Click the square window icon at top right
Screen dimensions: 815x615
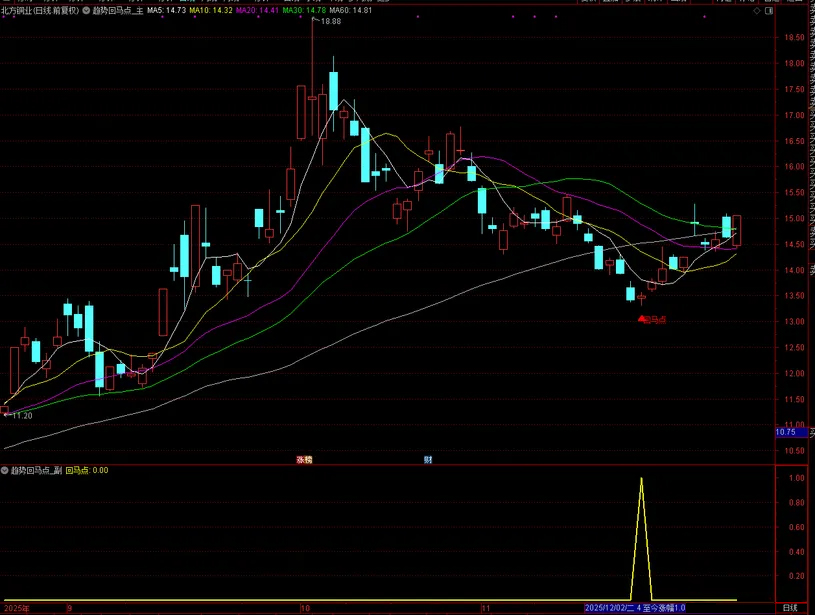(x=768, y=11)
